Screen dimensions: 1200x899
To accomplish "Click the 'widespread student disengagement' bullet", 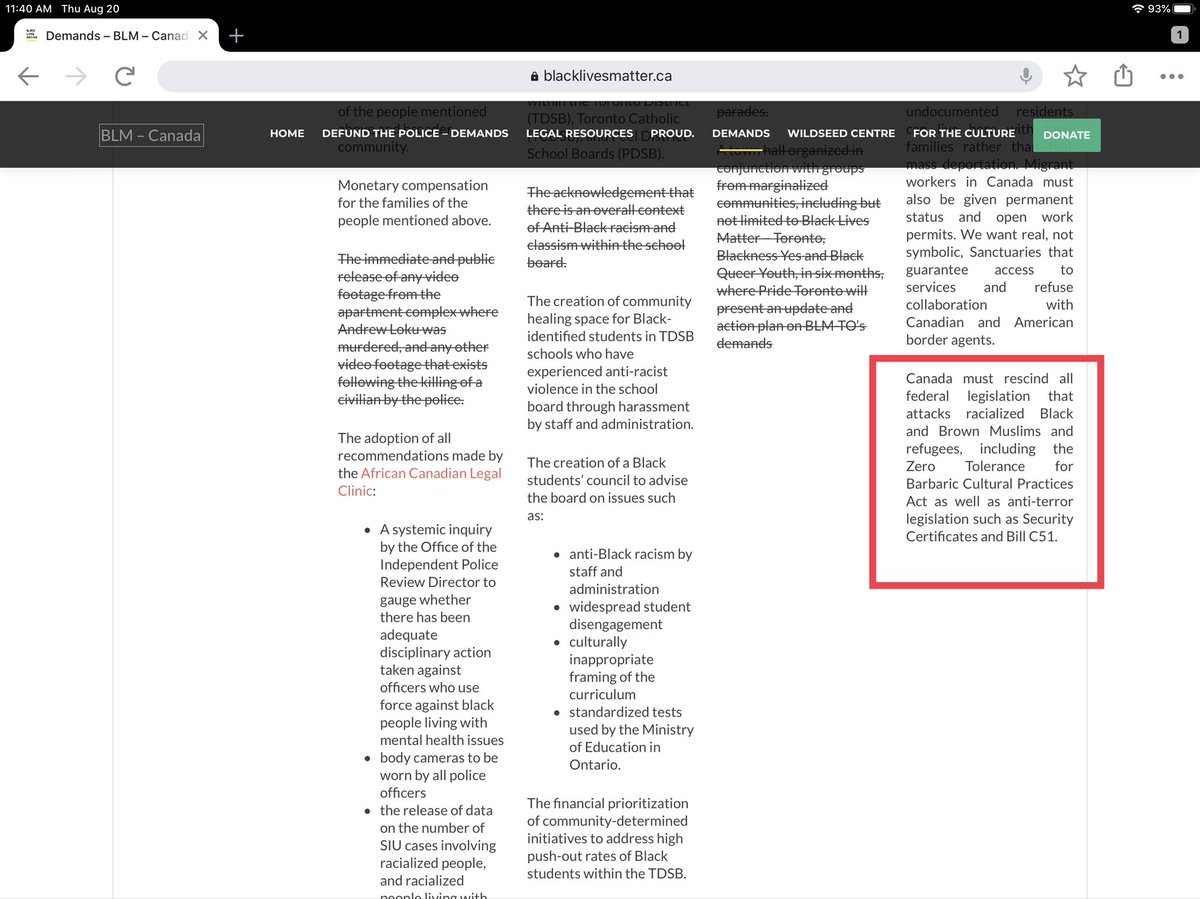I will tap(630, 615).
